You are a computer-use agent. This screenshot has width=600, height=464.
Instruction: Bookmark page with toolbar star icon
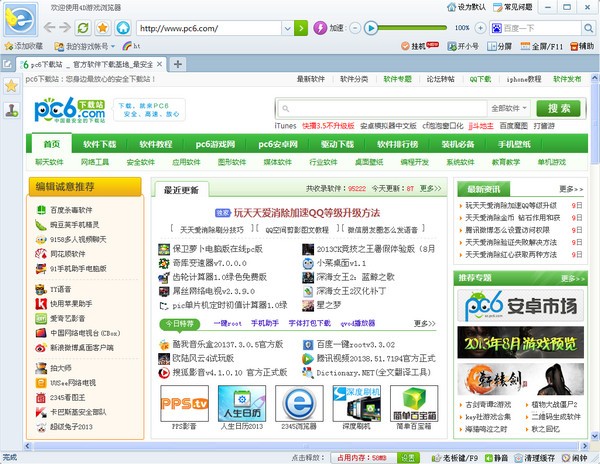point(103,28)
